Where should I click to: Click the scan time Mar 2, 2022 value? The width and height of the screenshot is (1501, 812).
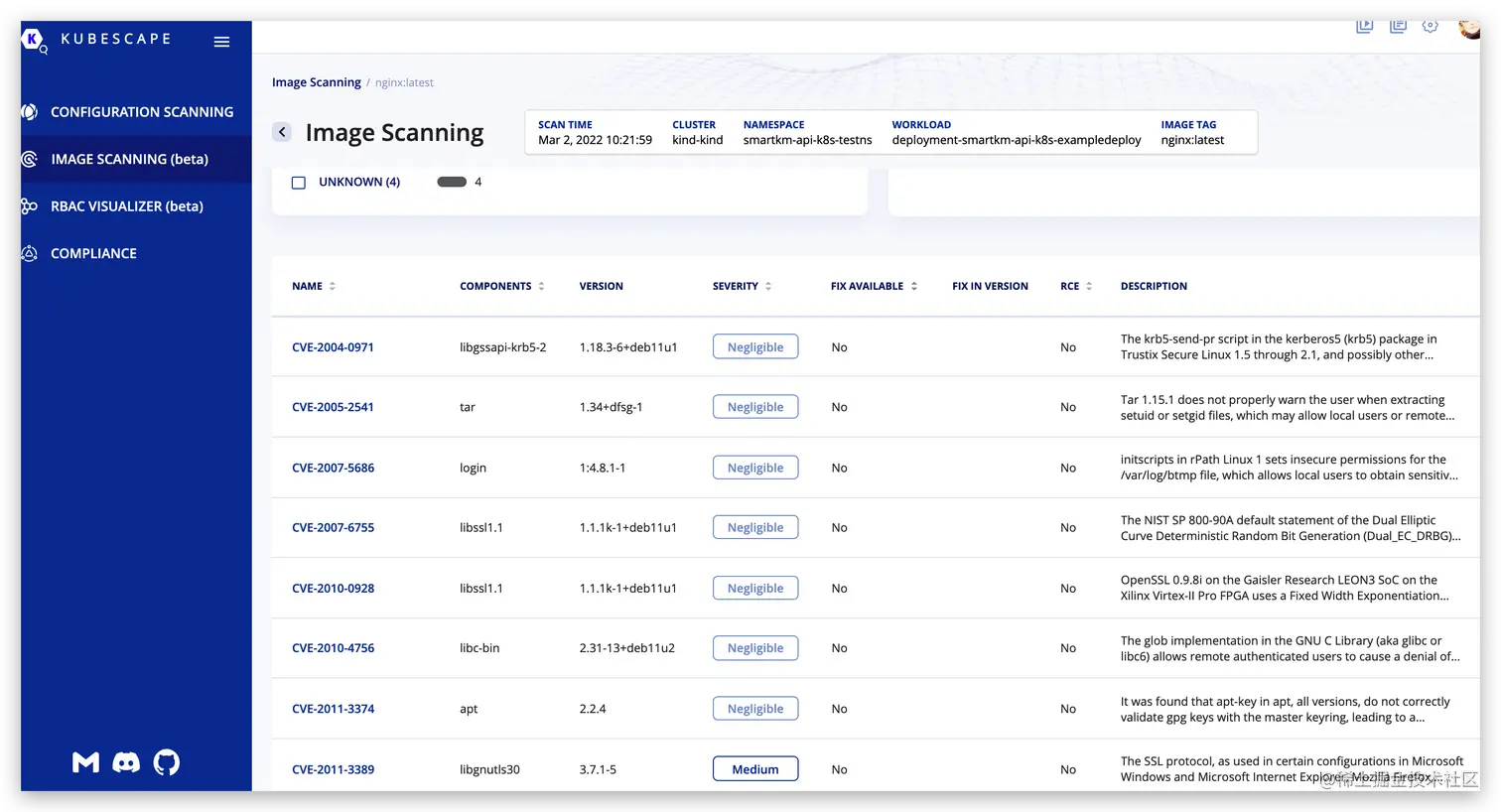[595, 140]
